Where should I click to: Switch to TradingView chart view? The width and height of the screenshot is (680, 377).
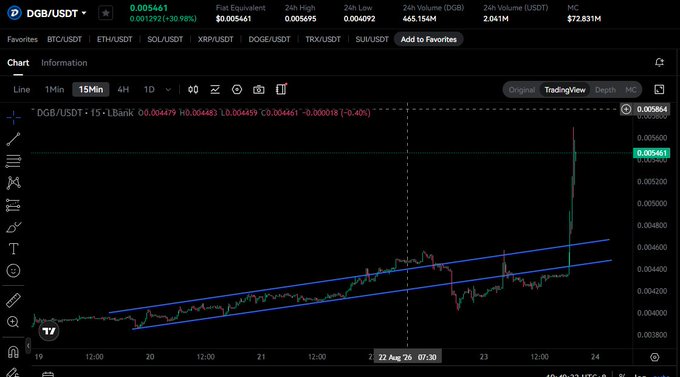pos(565,90)
